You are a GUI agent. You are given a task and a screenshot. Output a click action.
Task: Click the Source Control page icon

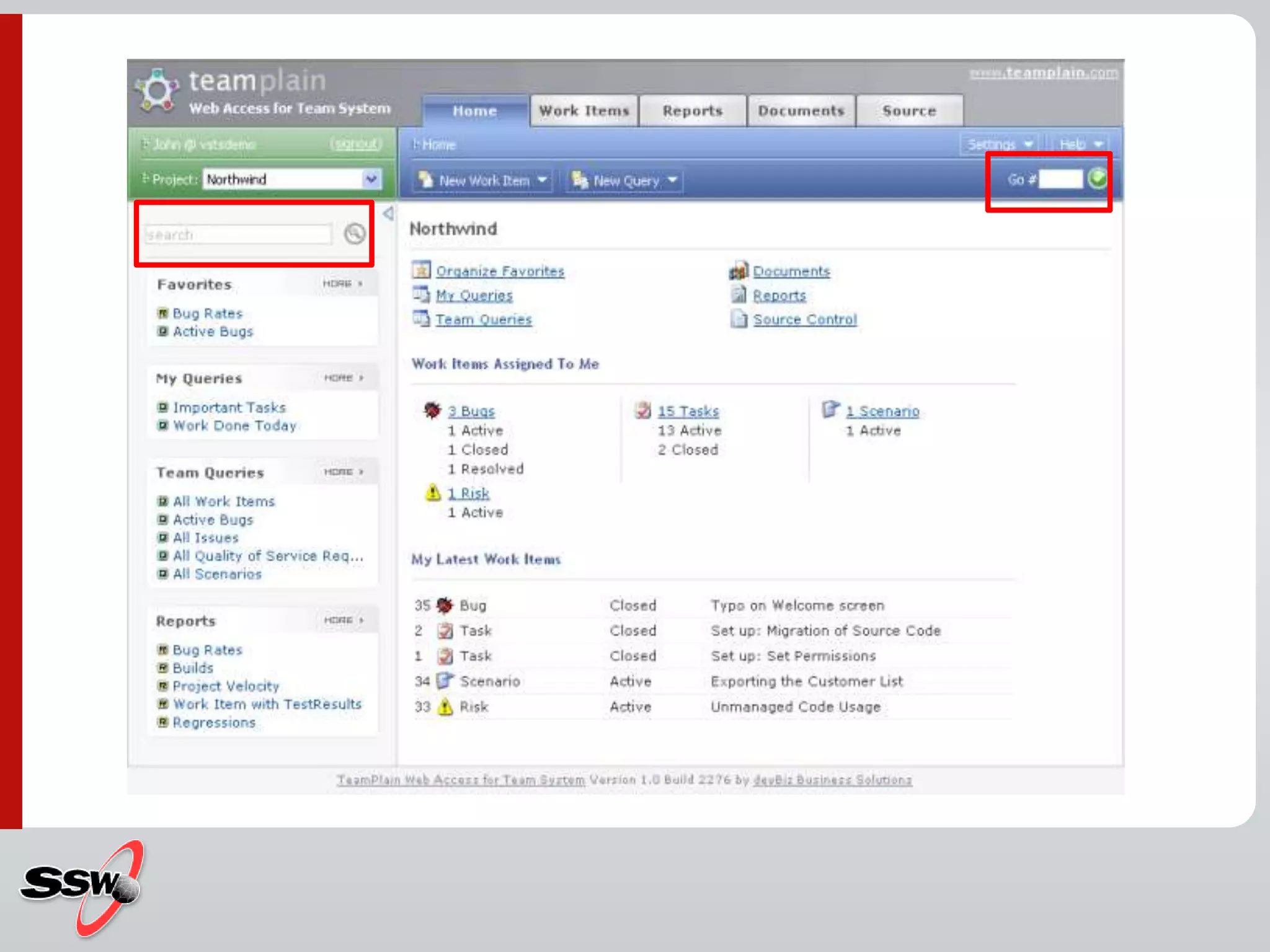pos(738,319)
